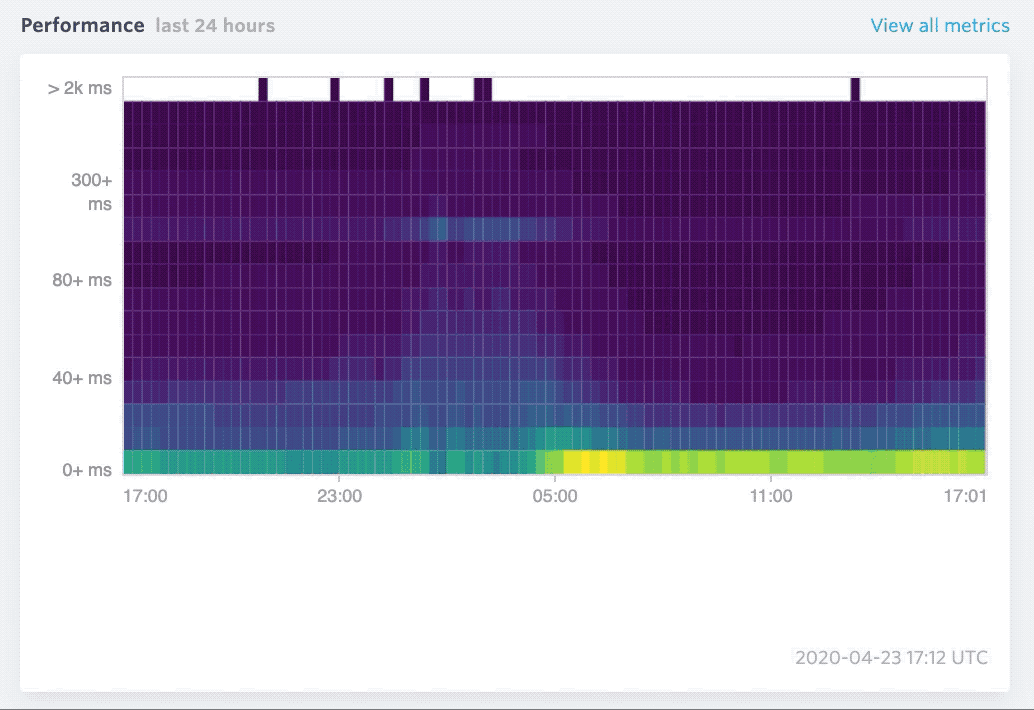Select the >2k ms spike bar near 00:30

[x=387, y=87]
